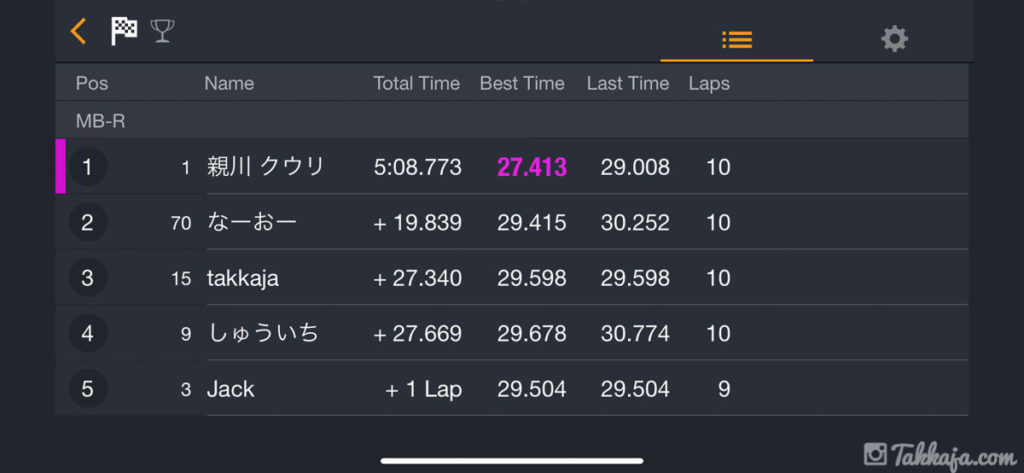
Task: Sort by the Name column header
Action: 229,84
